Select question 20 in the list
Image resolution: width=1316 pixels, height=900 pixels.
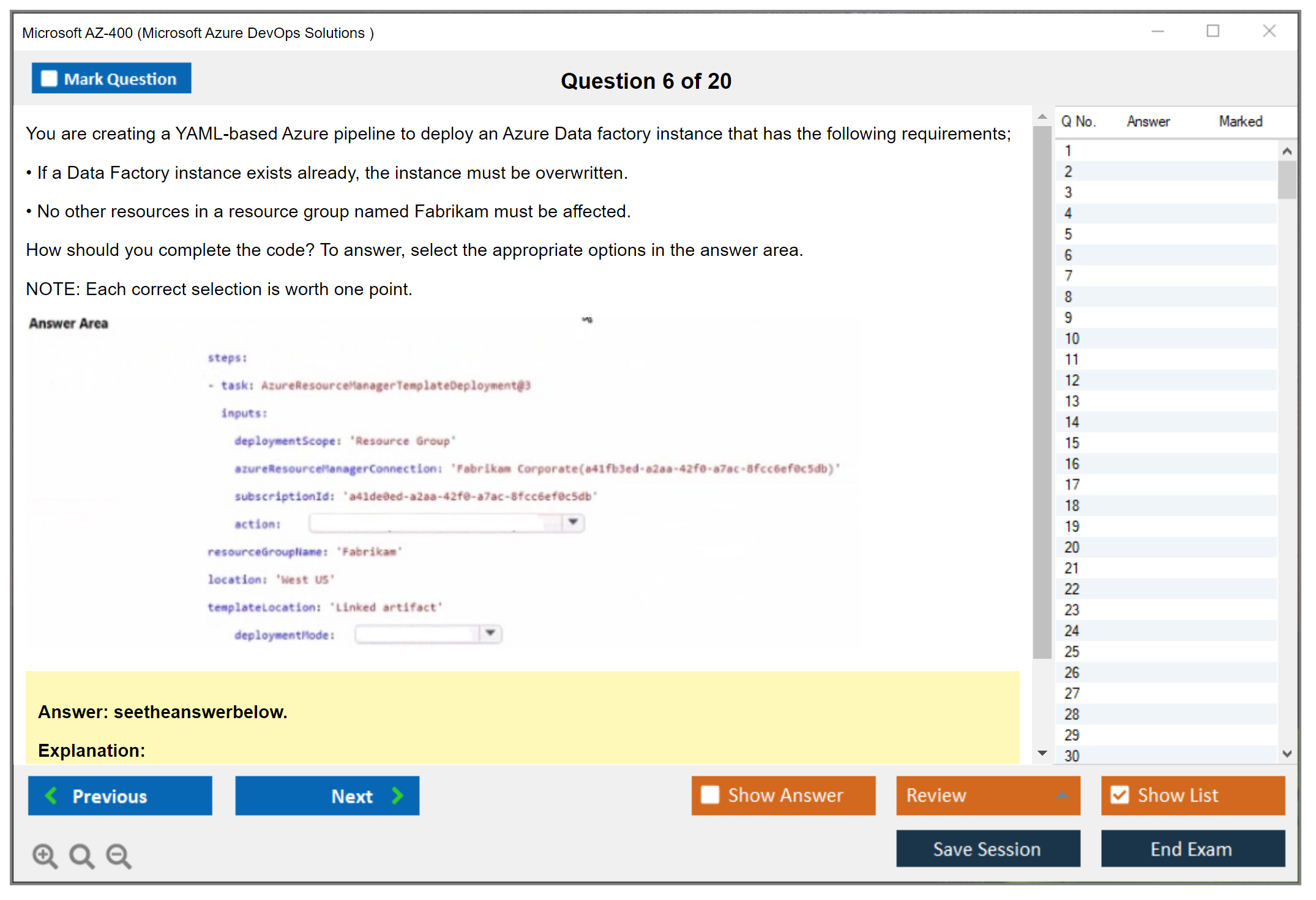(x=1072, y=547)
